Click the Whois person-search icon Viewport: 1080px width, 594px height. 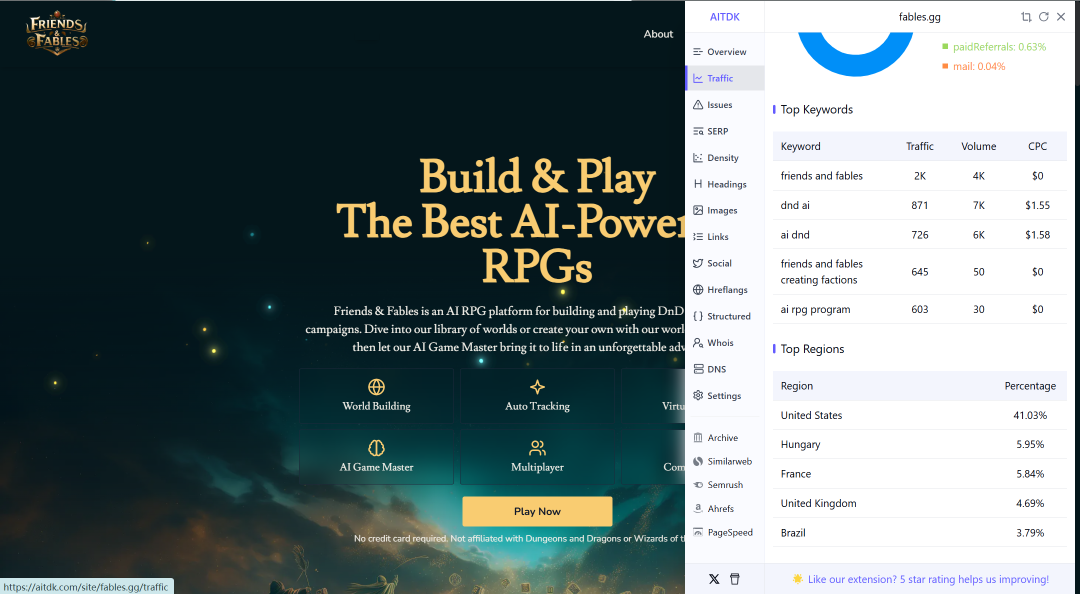click(x=698, y=342)
